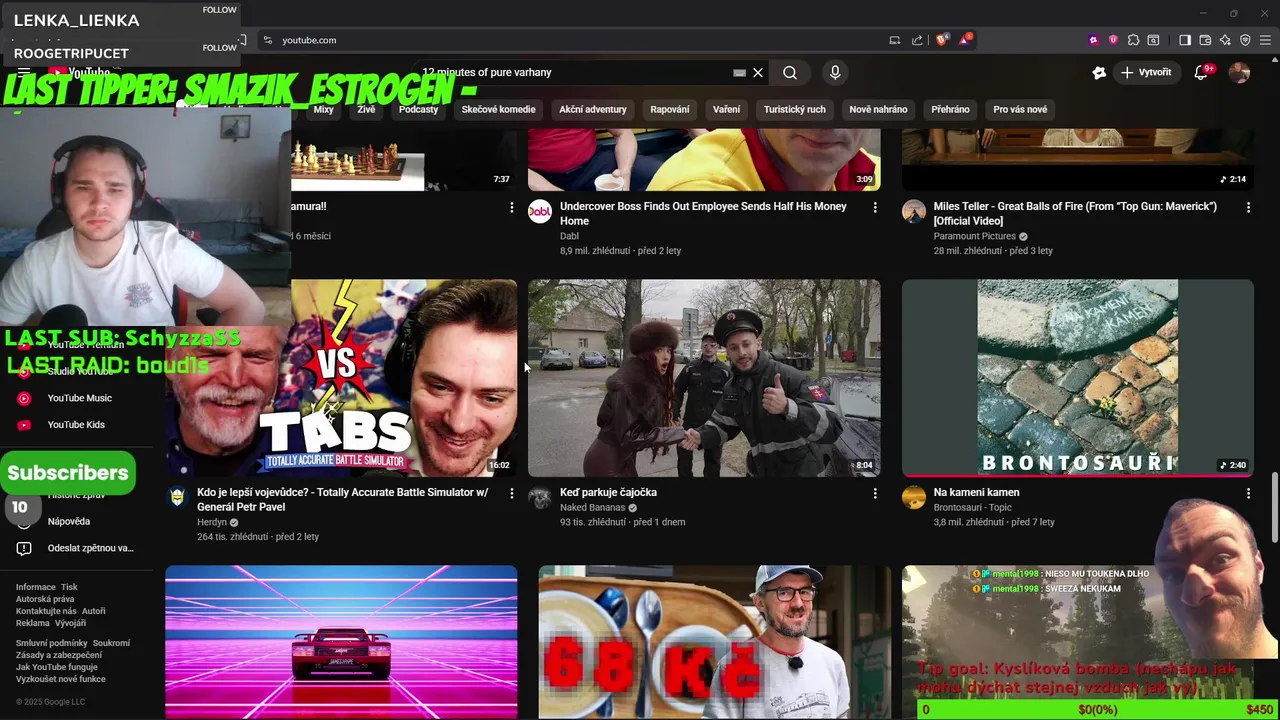The width and height of the screenshot is (1280, 720).
Task: Open options menu for the chess video
Action: pos(511,207)
